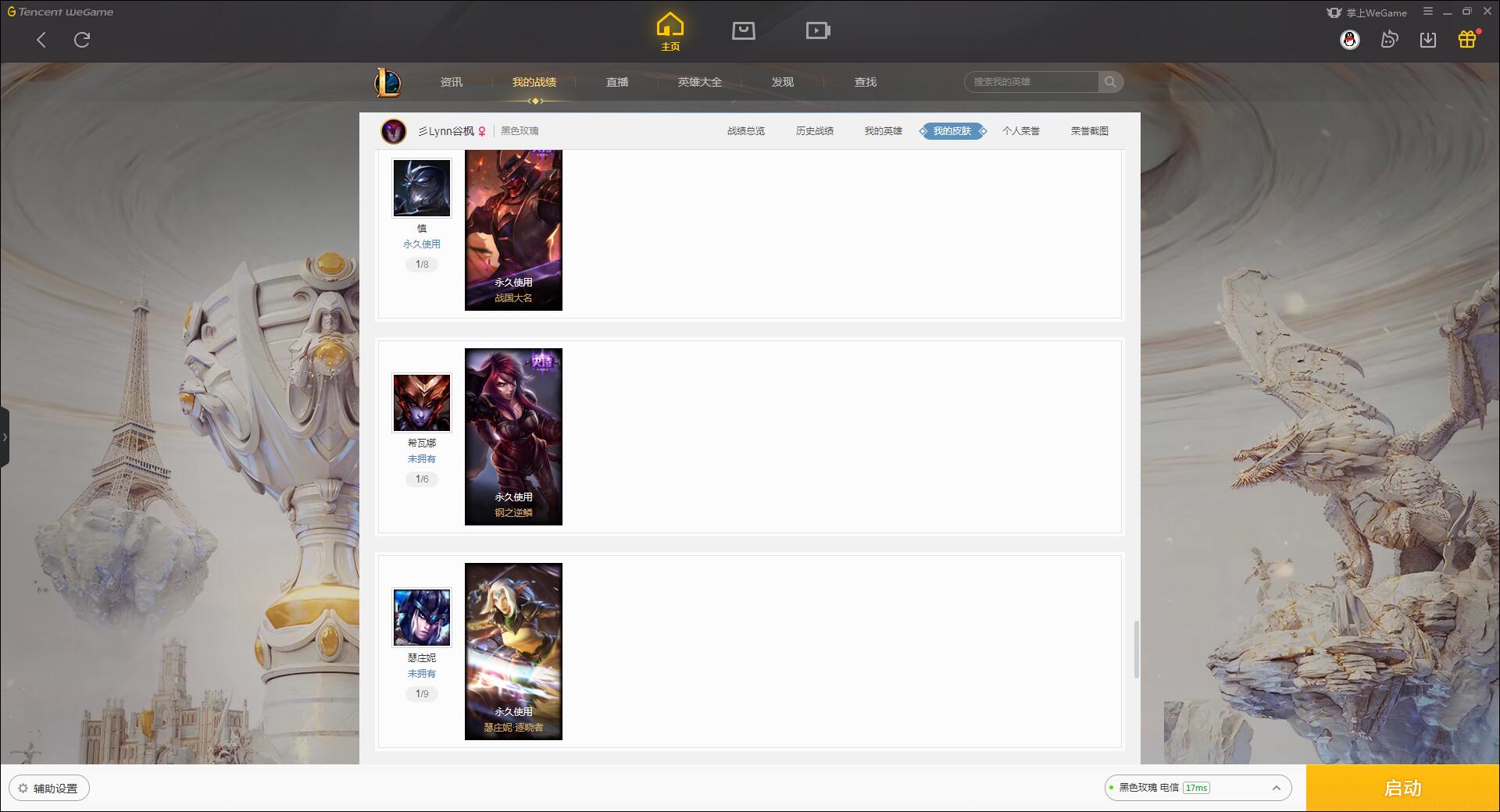Click the player avatar icon

394,131
